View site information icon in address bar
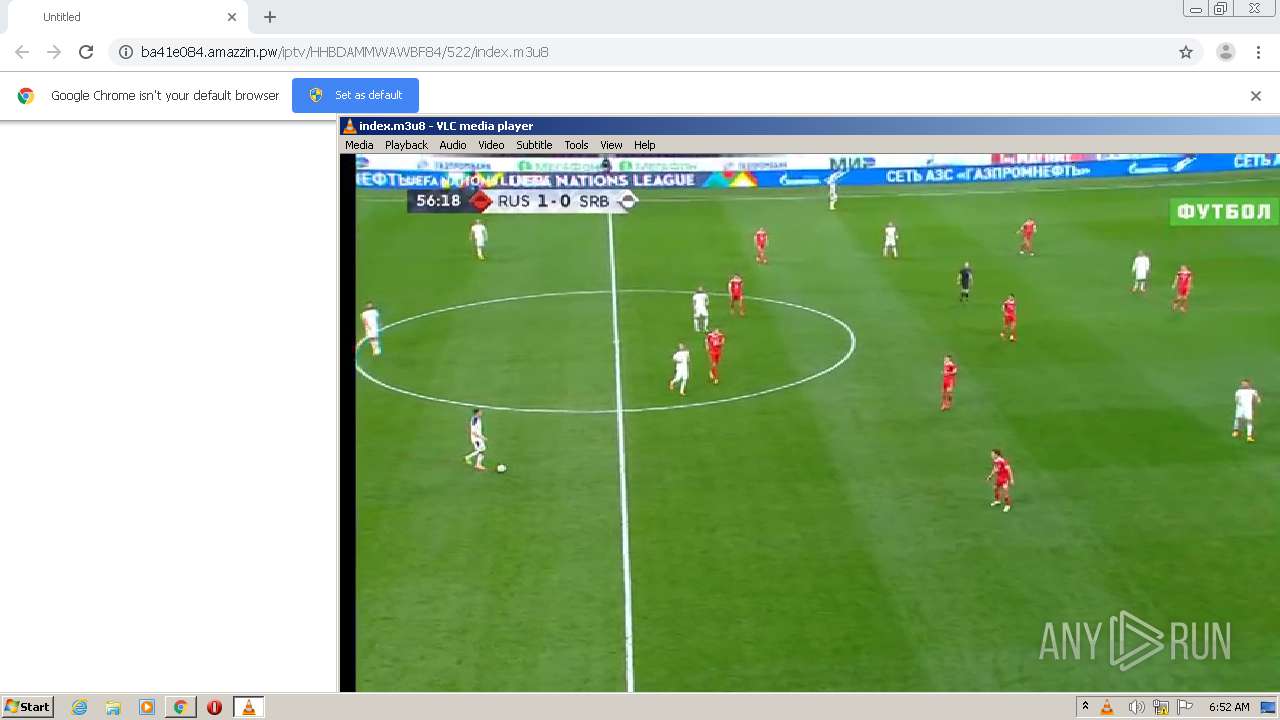 tap(126, 52)
